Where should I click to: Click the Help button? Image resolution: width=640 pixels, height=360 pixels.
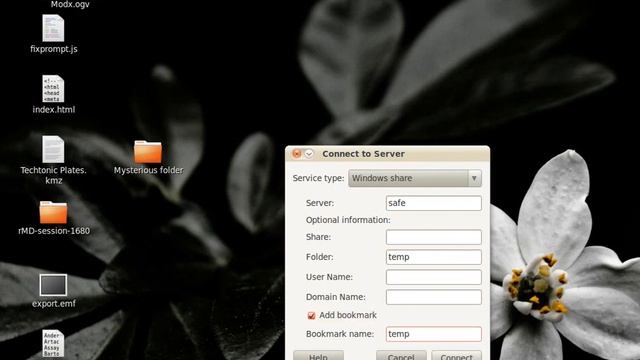(318, 356)
